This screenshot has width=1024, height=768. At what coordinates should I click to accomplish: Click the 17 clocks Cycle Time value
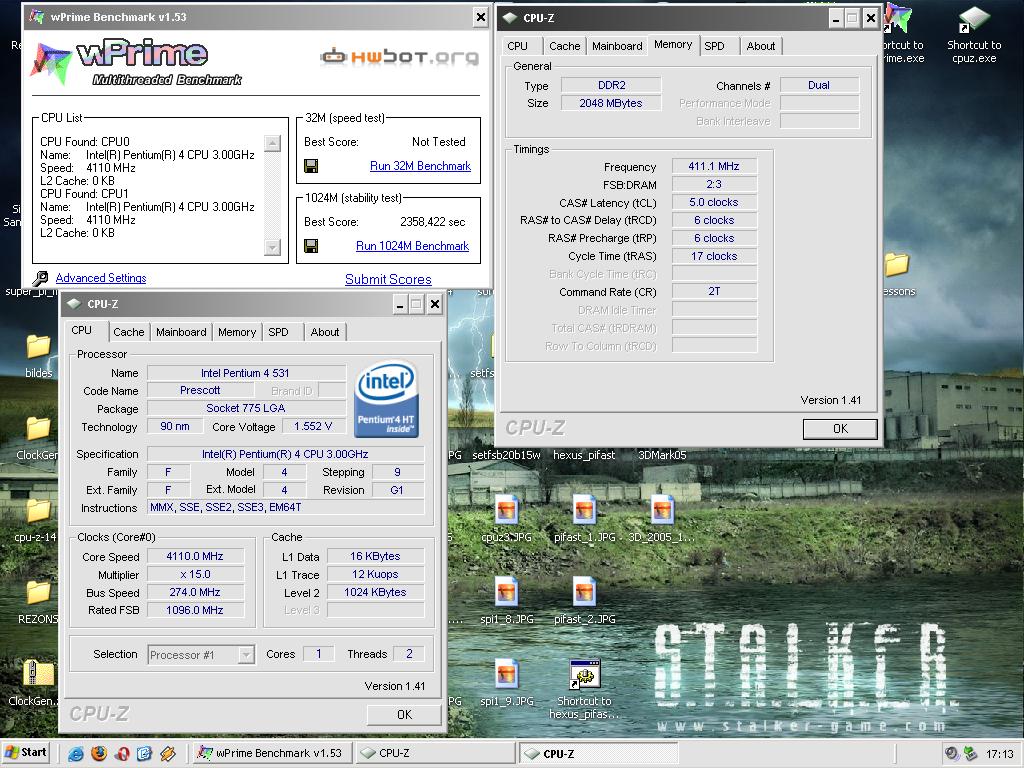[714, 257]
